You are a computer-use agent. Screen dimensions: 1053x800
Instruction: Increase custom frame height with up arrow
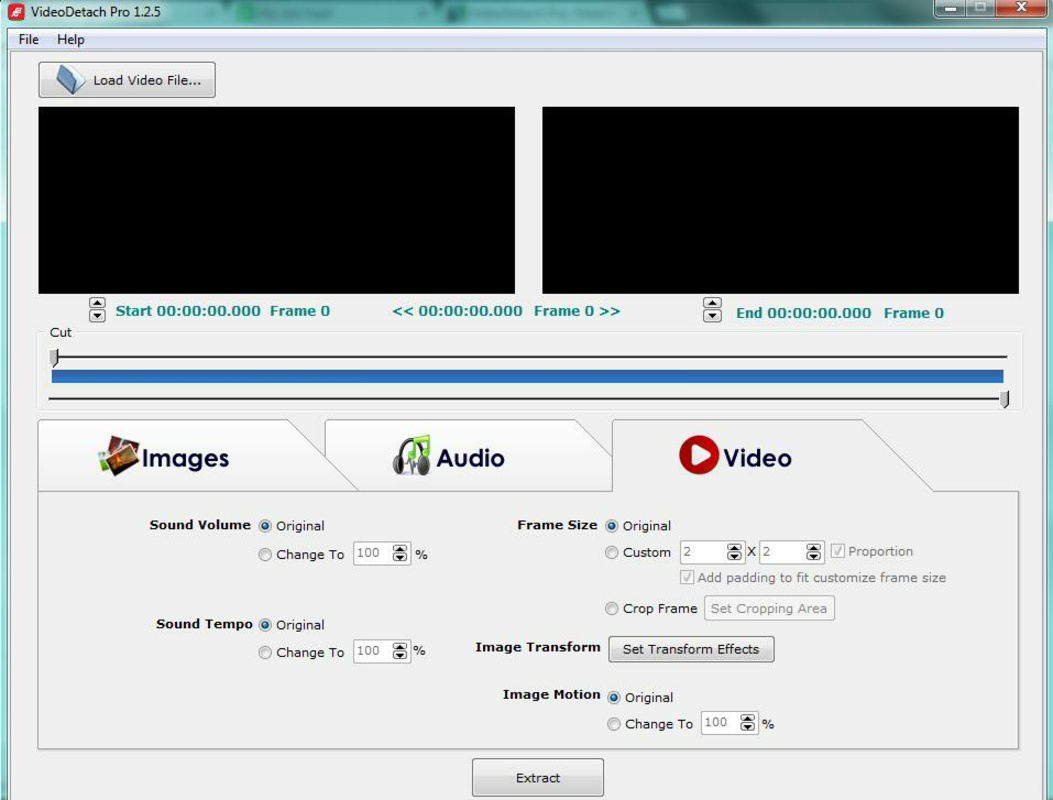click(813, 547)
